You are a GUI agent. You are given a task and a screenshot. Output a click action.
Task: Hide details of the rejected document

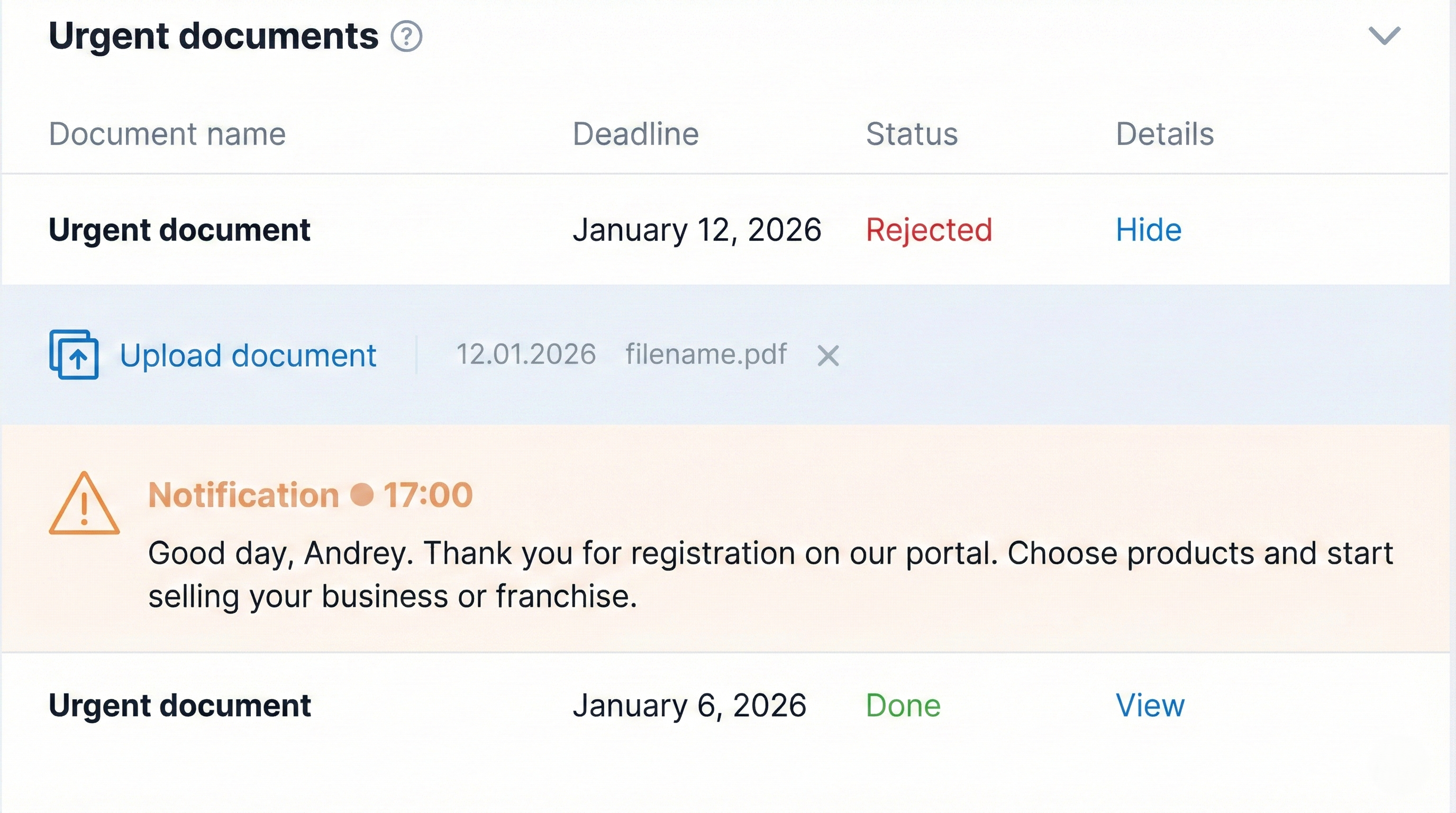(x=1148, y=230)
